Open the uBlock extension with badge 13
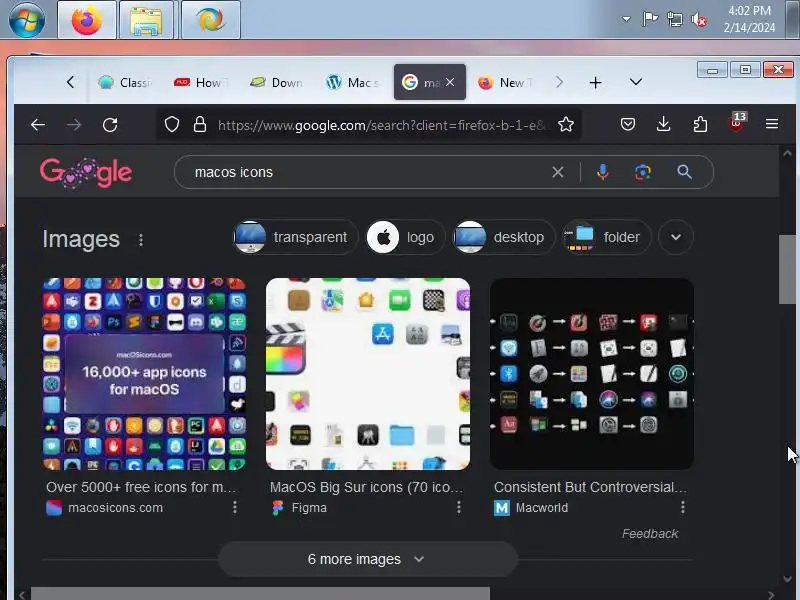 point(736,123)
